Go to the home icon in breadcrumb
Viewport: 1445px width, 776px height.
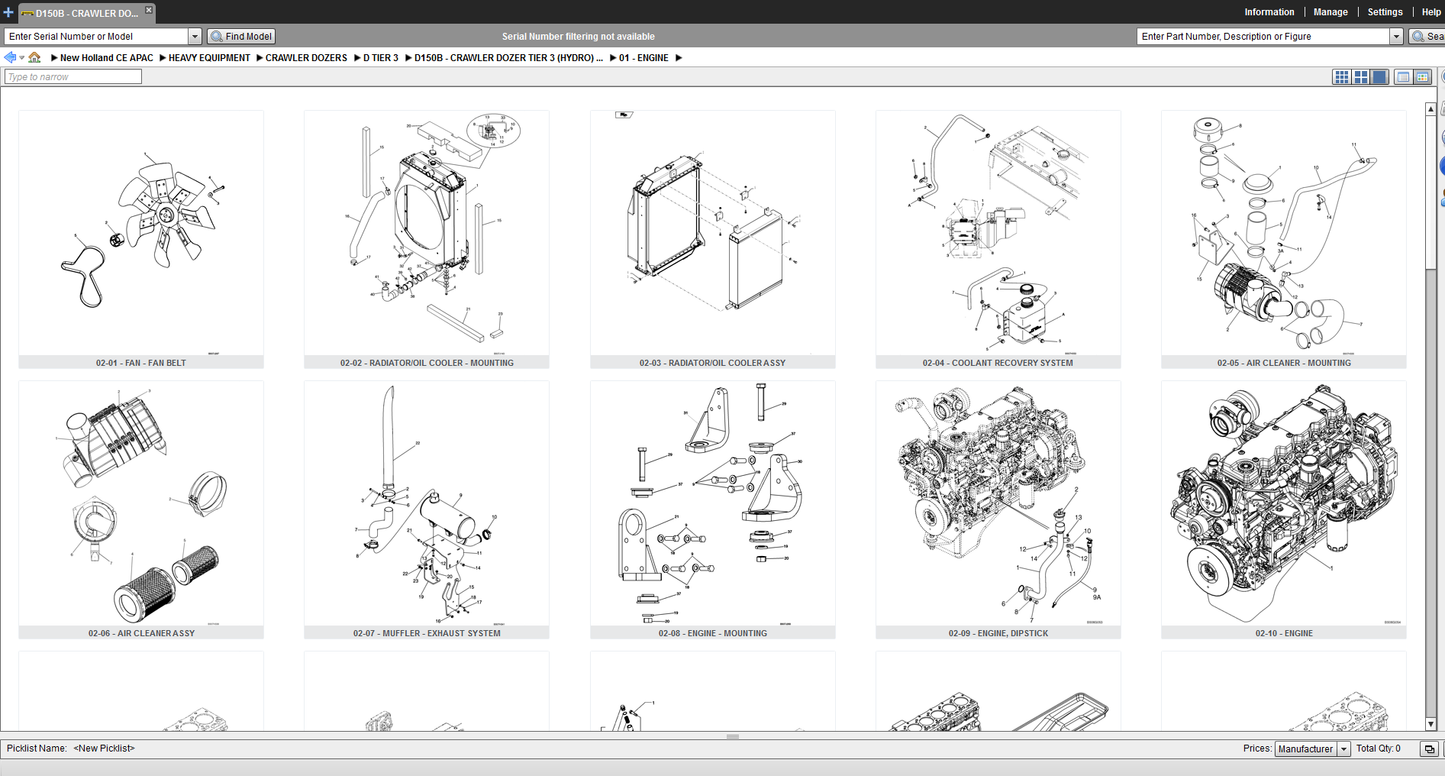point(35,58)
